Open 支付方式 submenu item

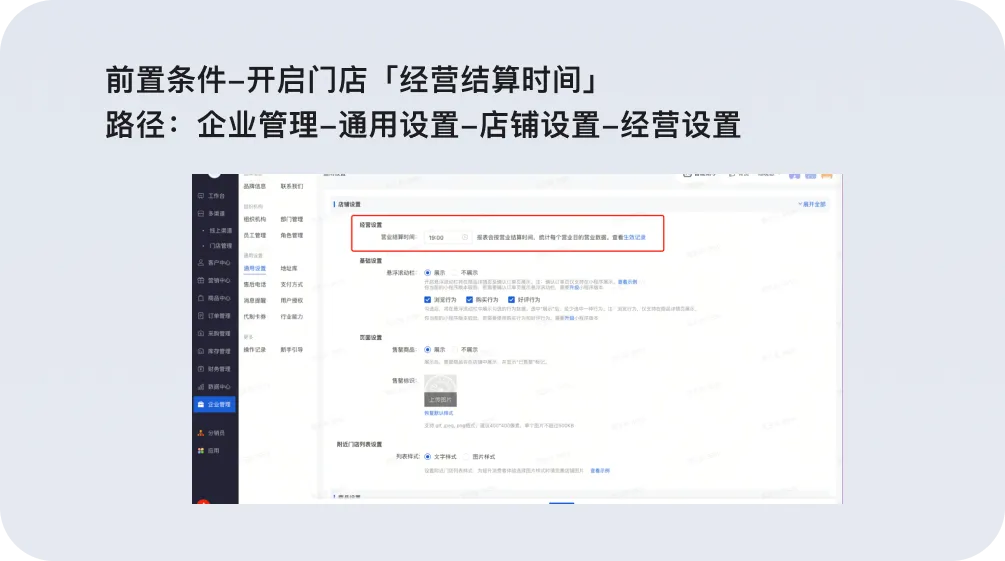tap(292, 285)
